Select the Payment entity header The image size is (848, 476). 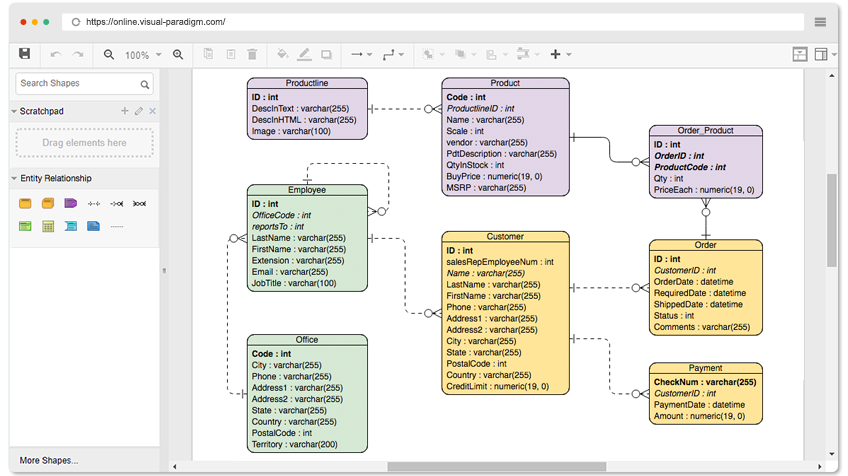pos(706,368)
